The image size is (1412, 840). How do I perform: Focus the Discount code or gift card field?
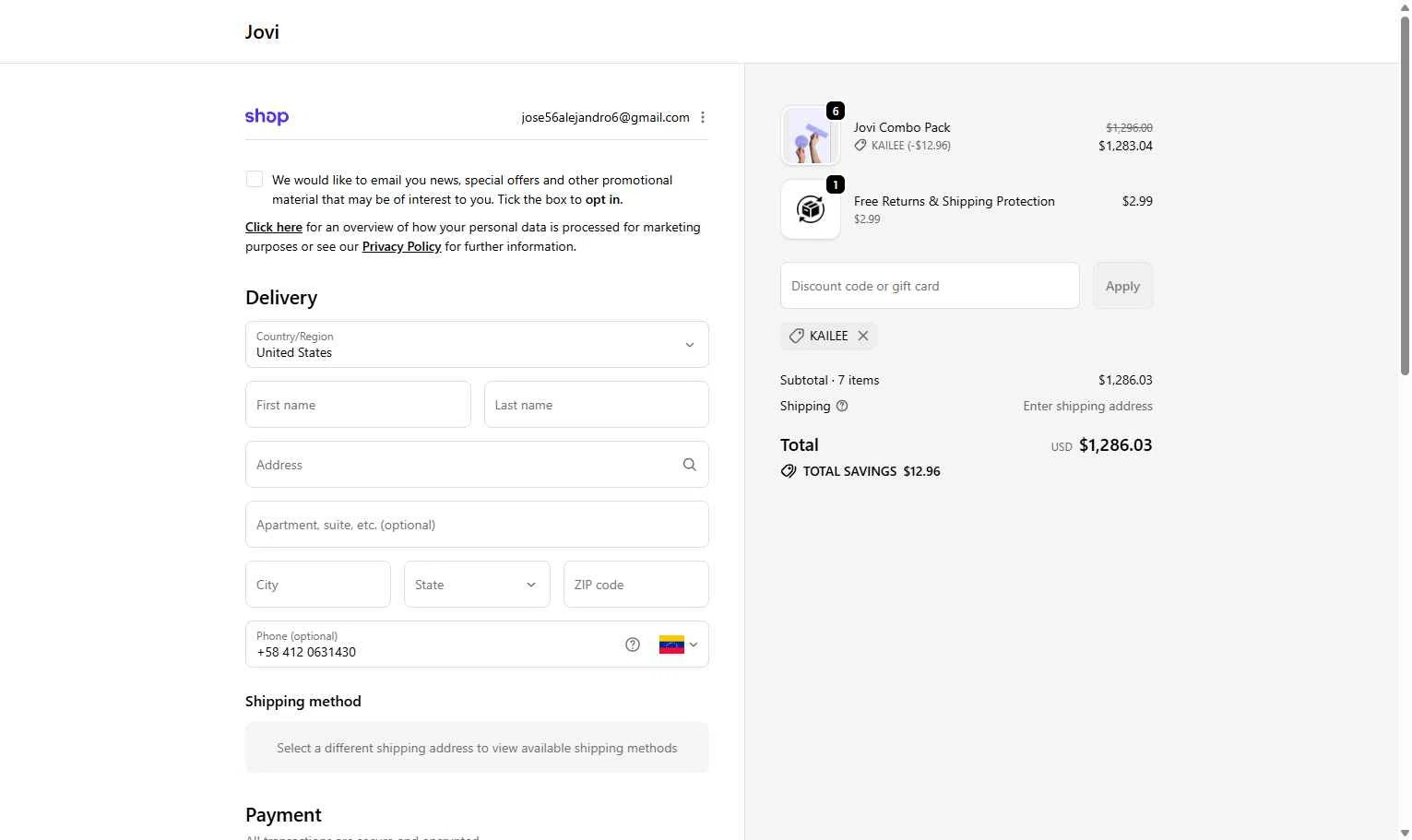[x=930, y=286]
